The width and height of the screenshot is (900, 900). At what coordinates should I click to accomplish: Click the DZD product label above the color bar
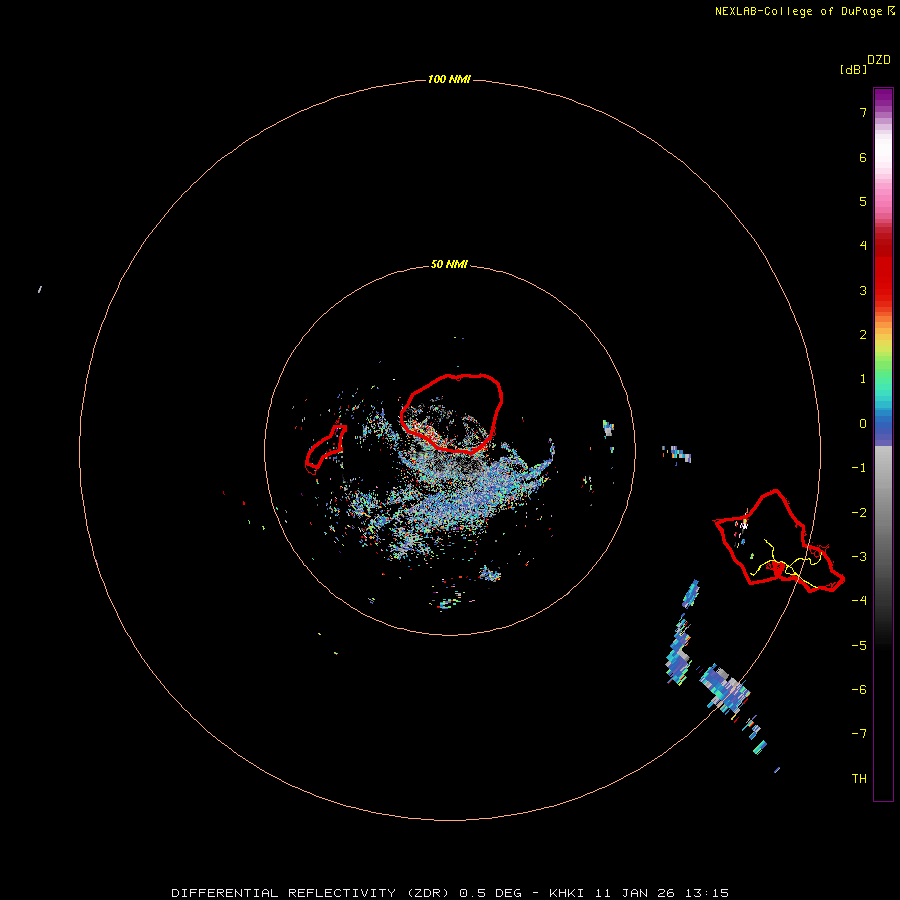tap(879, 60)
